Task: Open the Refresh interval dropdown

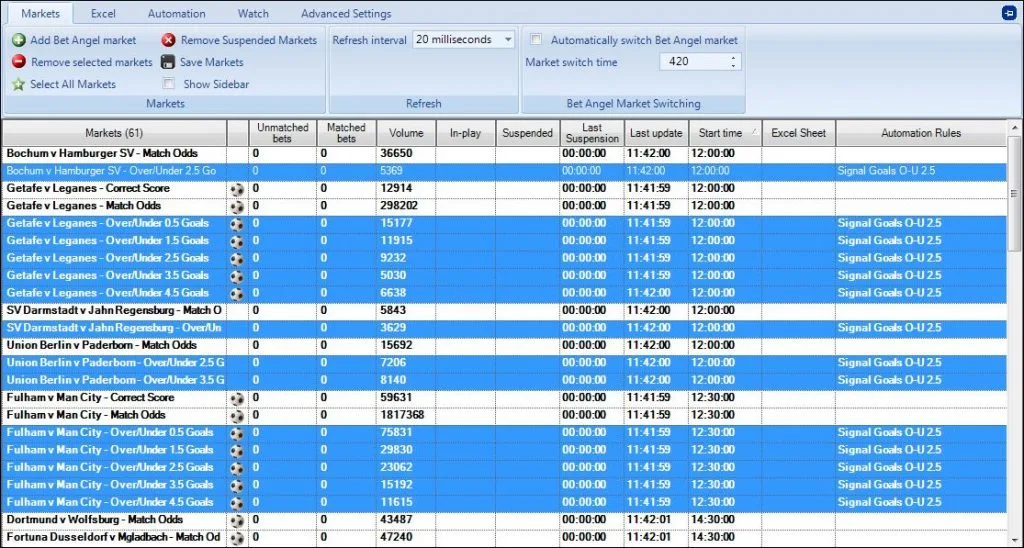Action: [x=507, y=40]
